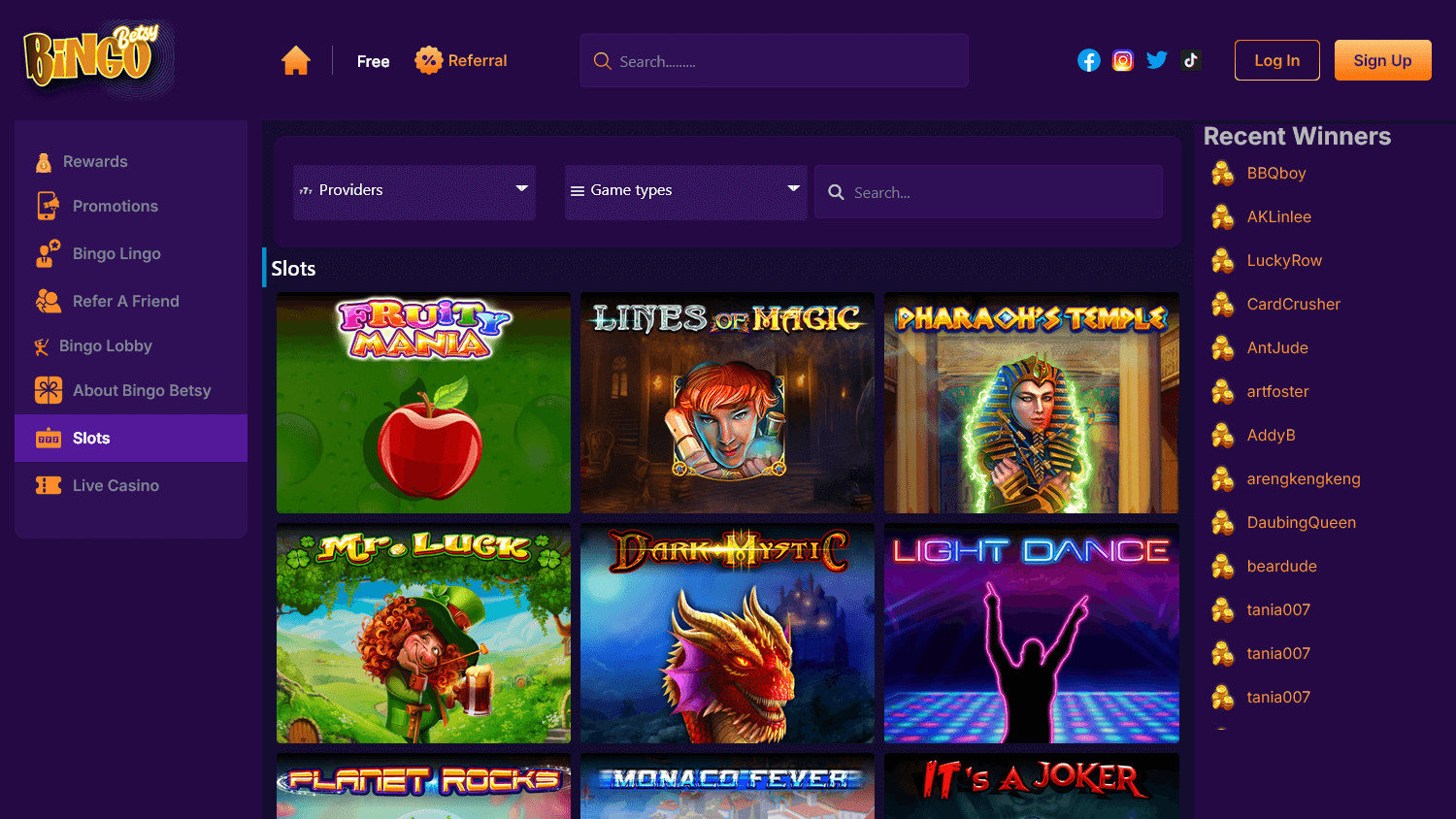The height and width of the screenshot is (819, 1456).
Task: Click inside the games Search field
Action: (988, 191)
